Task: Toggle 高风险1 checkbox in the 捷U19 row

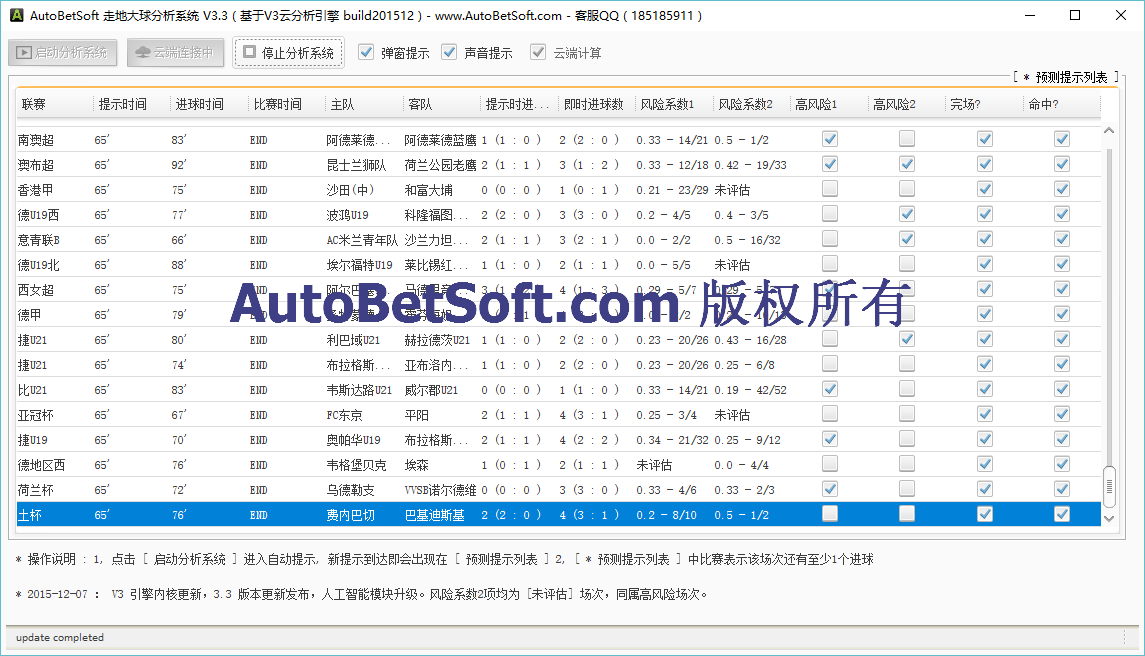Action: pyautogui.click(x=830, y=439)
